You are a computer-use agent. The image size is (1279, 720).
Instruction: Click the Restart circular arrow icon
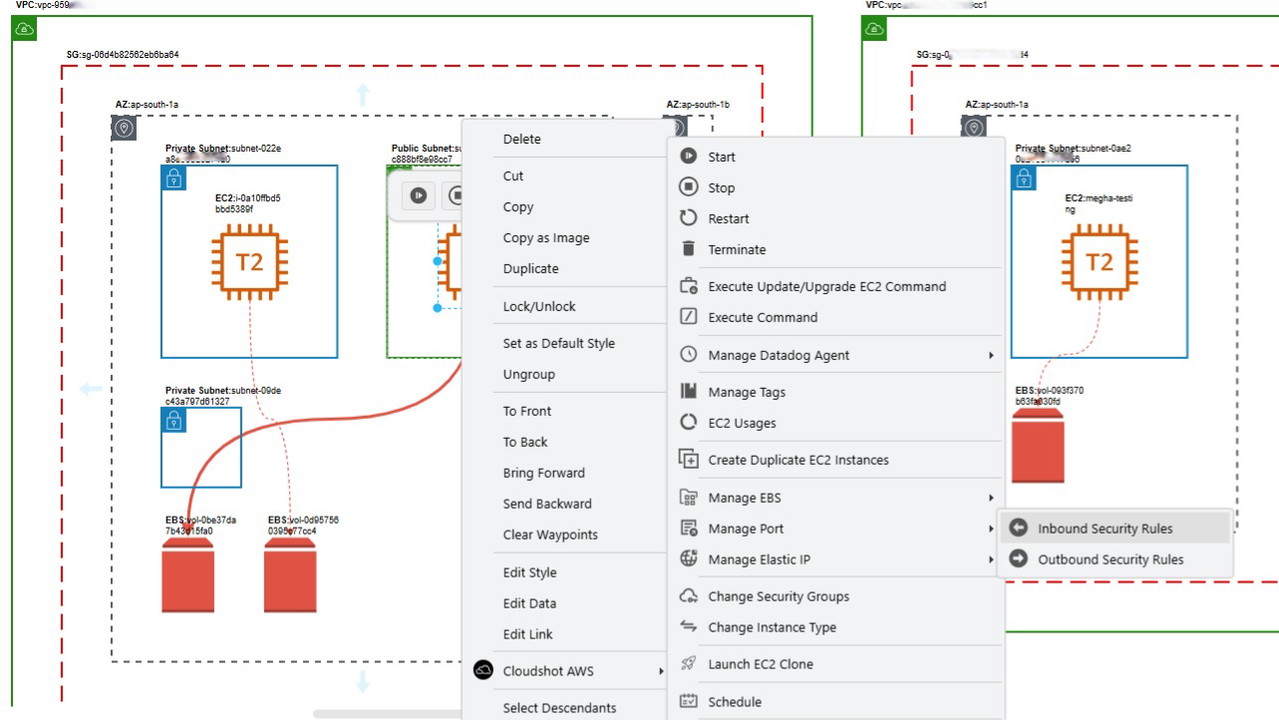pyautogui.click(x=688, y=218)
